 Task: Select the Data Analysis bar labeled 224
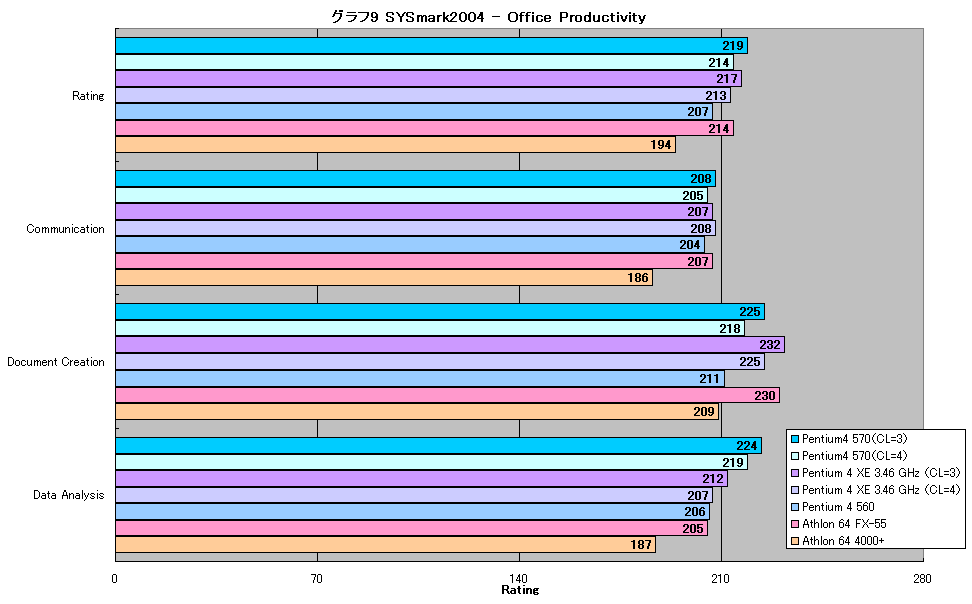coord(439,445)
